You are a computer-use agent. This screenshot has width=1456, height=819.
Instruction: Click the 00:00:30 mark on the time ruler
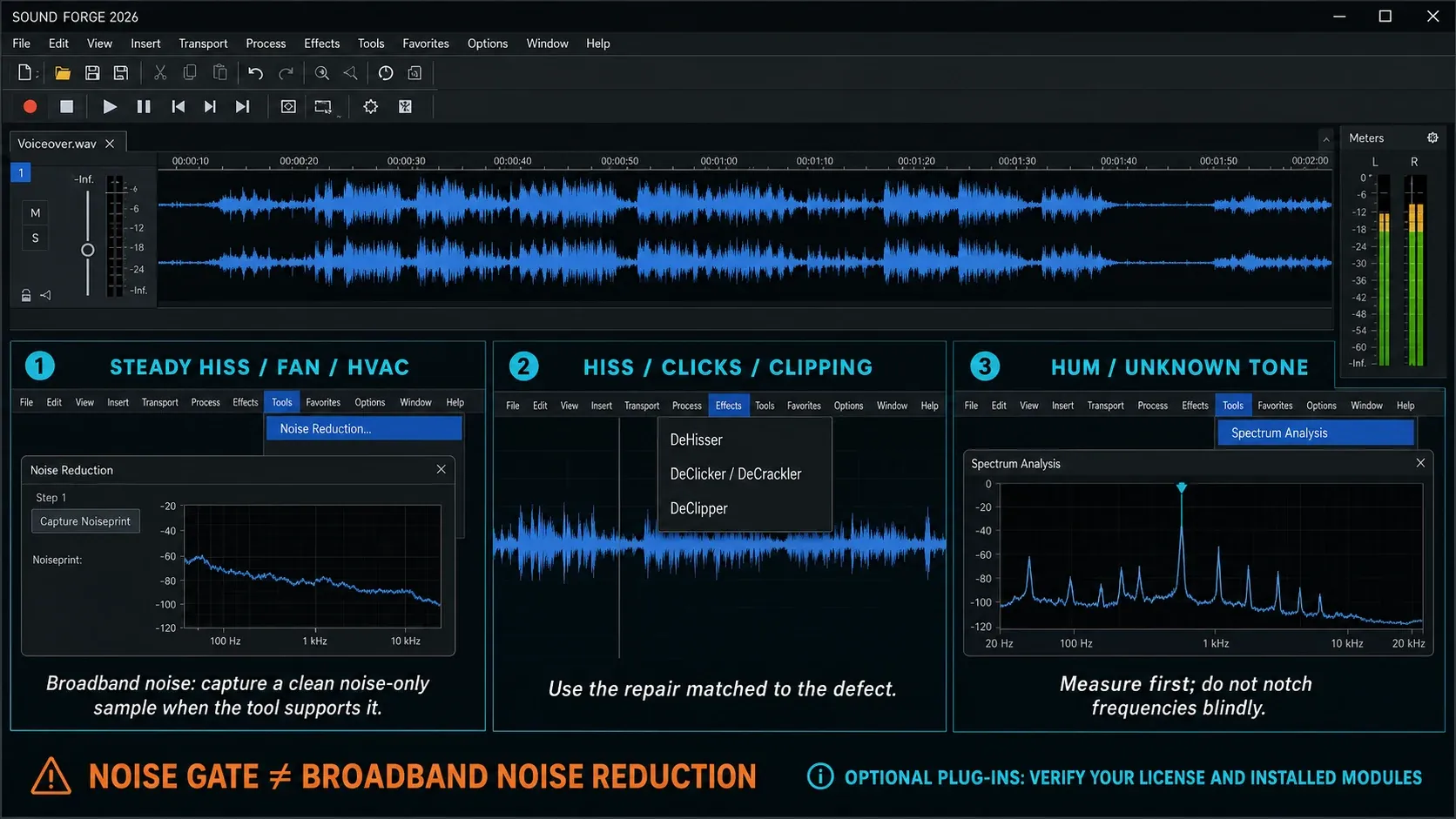click(407, 161)
